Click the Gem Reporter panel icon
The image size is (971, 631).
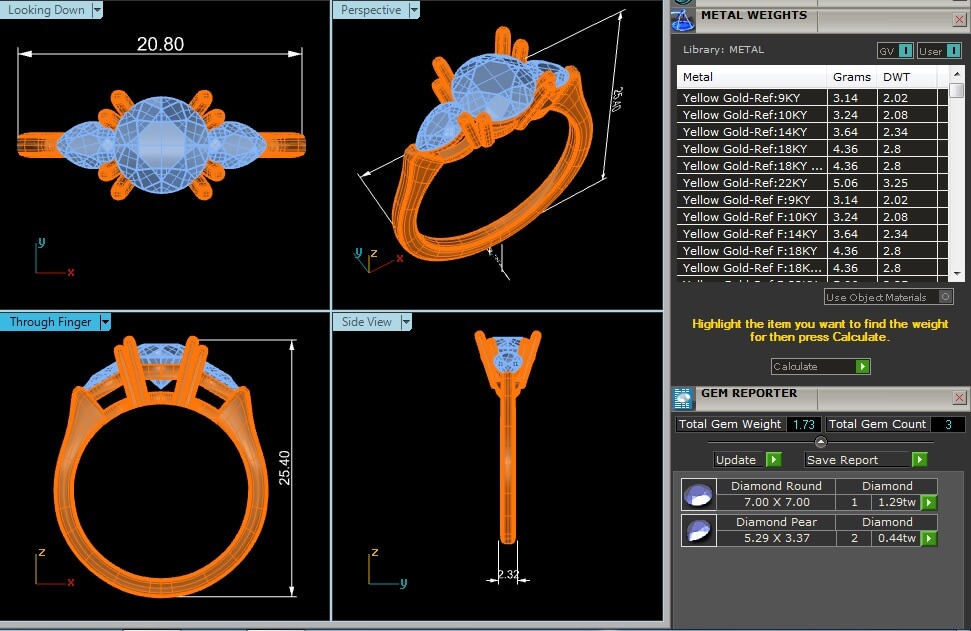[684, 398]
